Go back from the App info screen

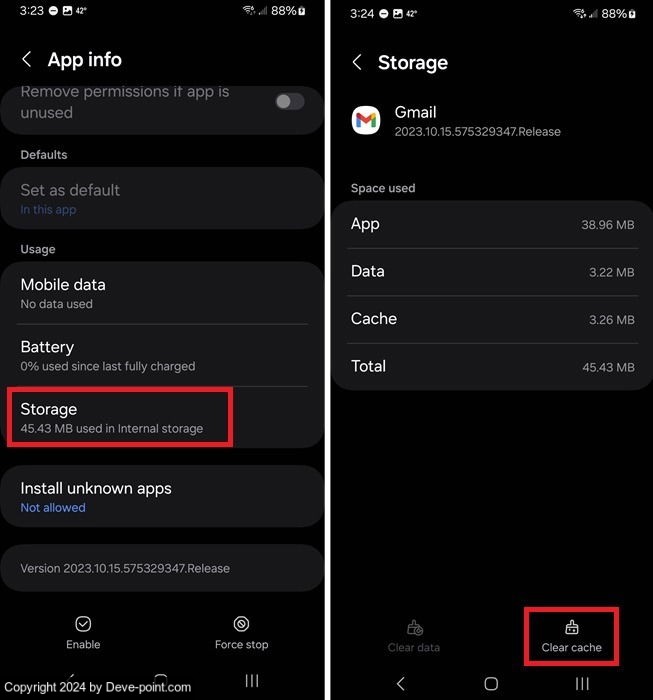(x=27, y=59)
